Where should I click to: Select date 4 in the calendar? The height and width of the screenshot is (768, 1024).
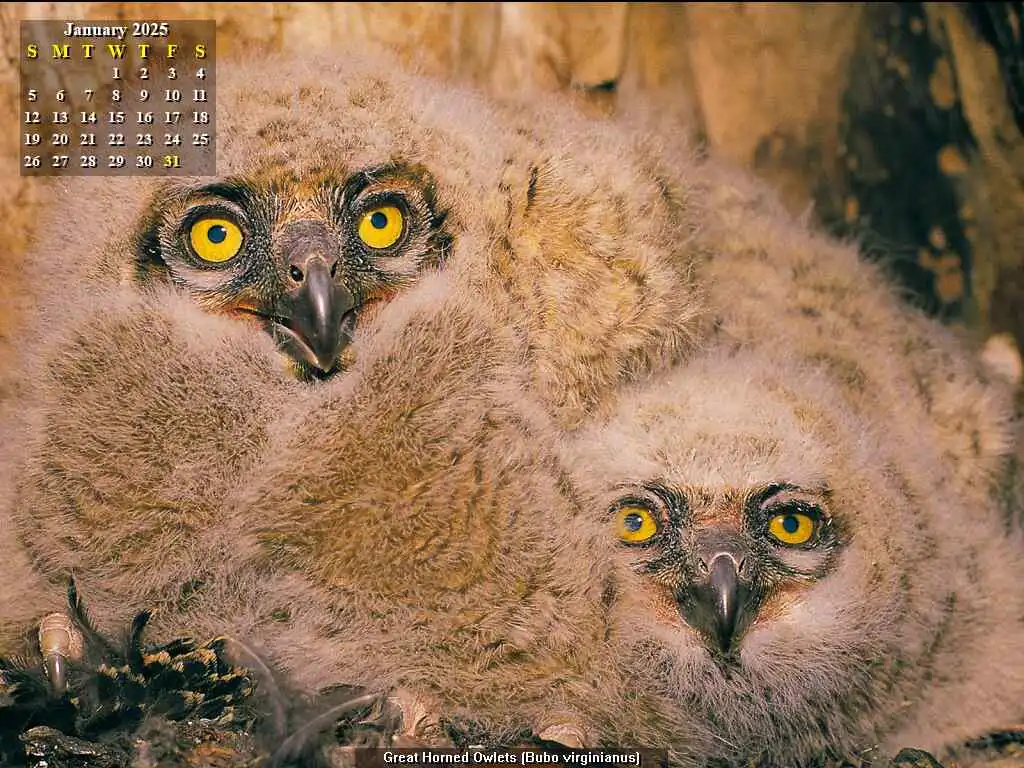(200, 73)
